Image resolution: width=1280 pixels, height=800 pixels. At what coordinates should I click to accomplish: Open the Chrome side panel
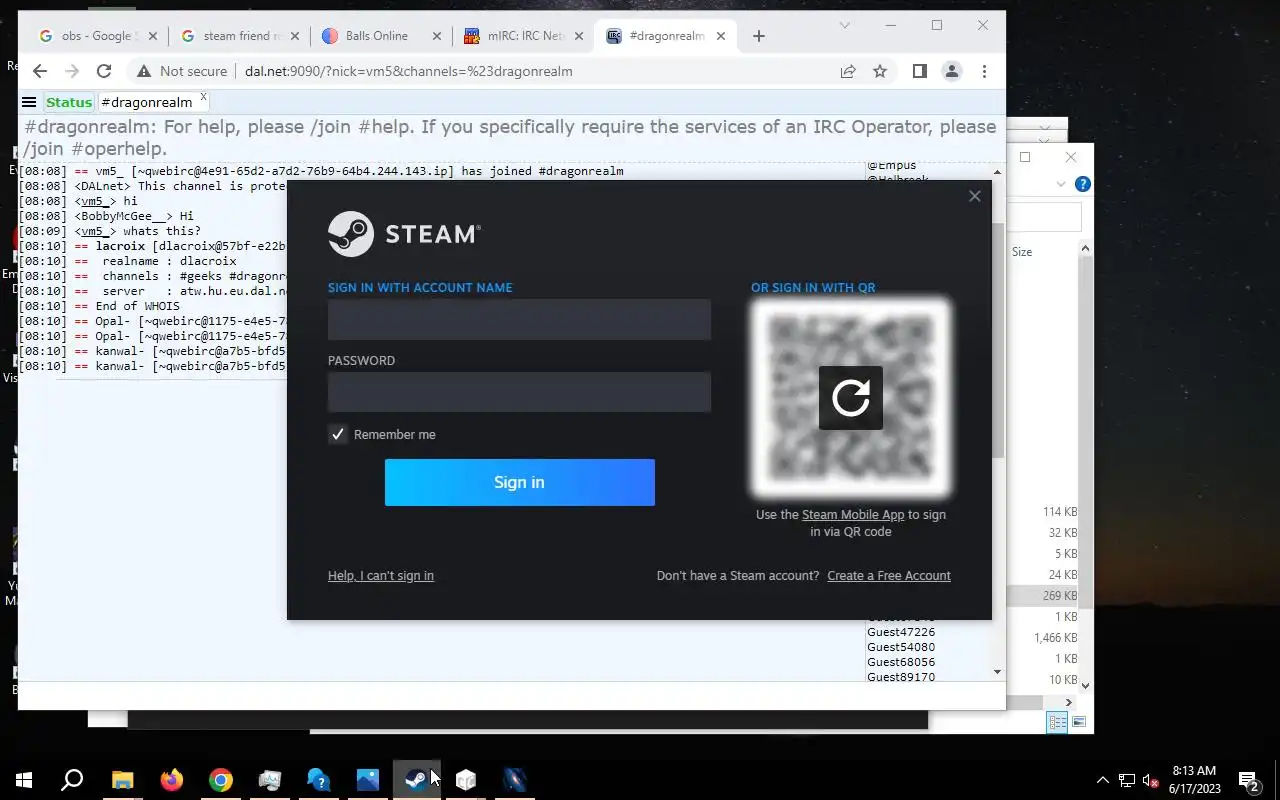[920, 71]
